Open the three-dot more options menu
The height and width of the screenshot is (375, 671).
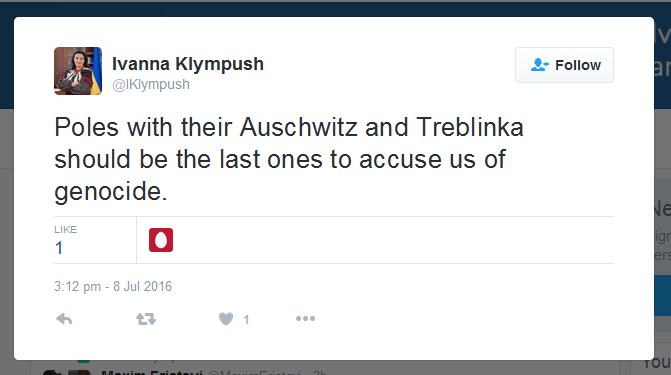click(306, 318)
